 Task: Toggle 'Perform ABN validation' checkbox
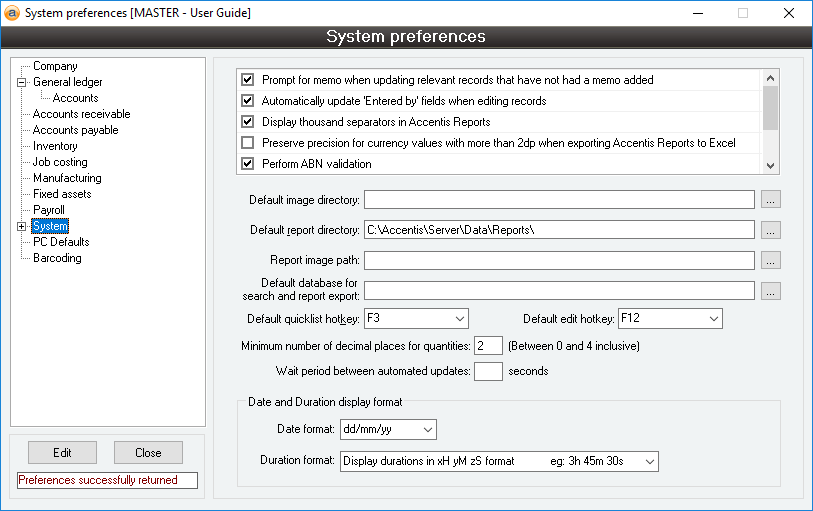[248, 164]
